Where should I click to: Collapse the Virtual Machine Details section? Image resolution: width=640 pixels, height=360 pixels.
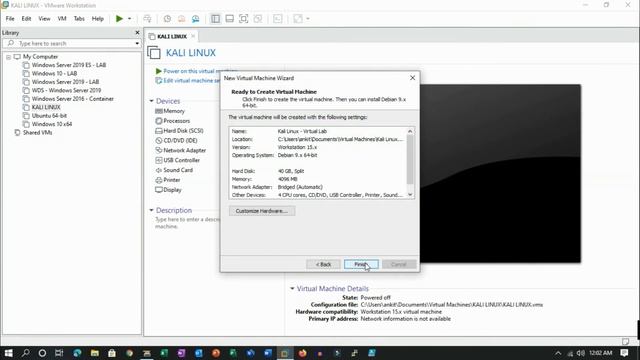pyautogui.click(x=292, y=289)
